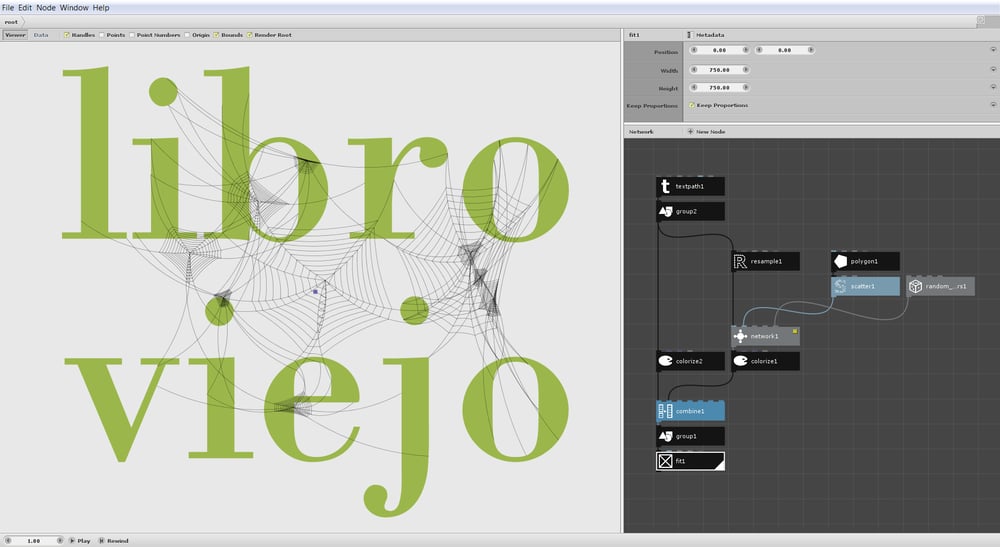Image resolution: width=1000 pixels, height=547 pixels.
Task: Step the frame number forward with its right arrow
Action: coord(60,541)
